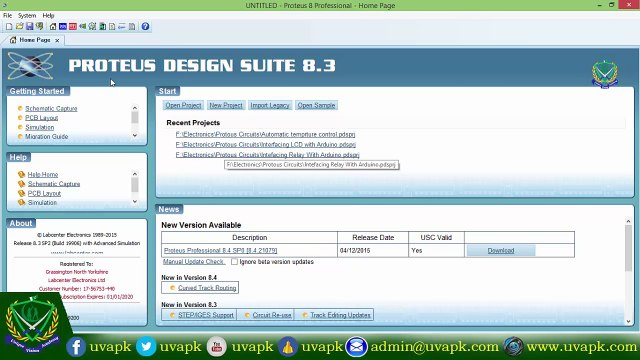Image resolution: width=640 pixels, height=360 pixels.
Task: Open Schematic Capture via blue toolbar icon
Action: [63, 27]
